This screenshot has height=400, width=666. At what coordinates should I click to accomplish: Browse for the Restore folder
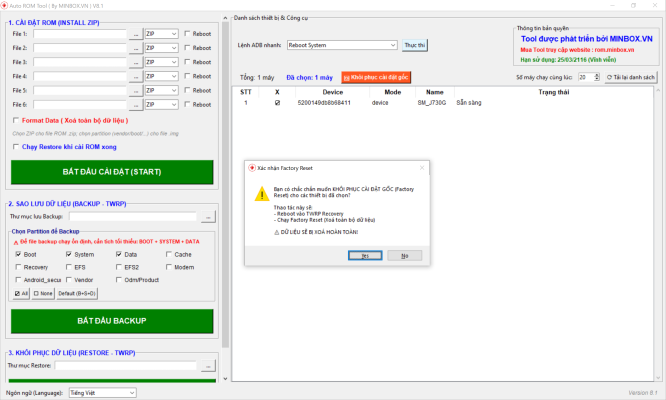point(208,366)
